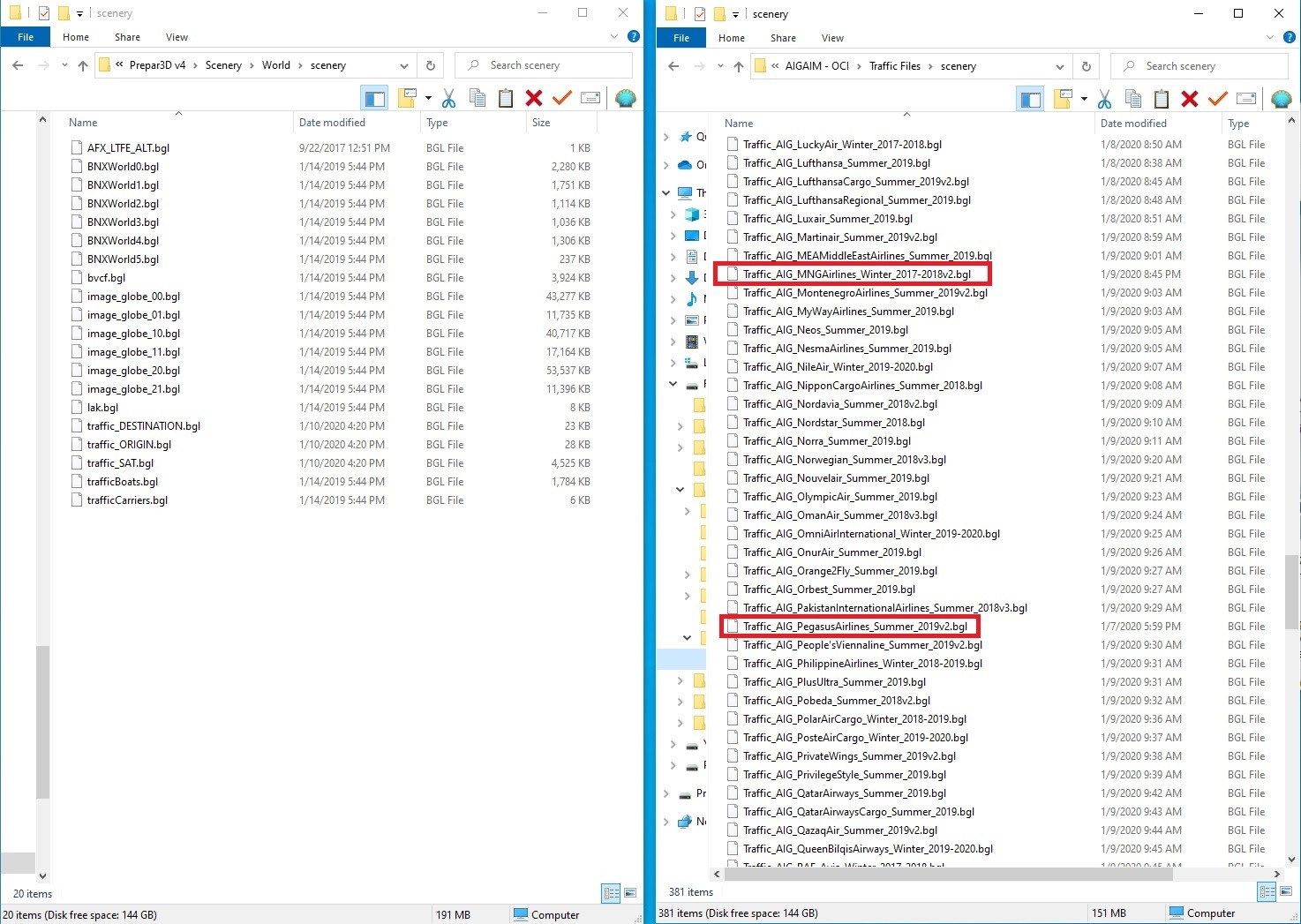Click the envelope email icon in right window
This screenshot has width=1301, height=924.
point(1246,99)
